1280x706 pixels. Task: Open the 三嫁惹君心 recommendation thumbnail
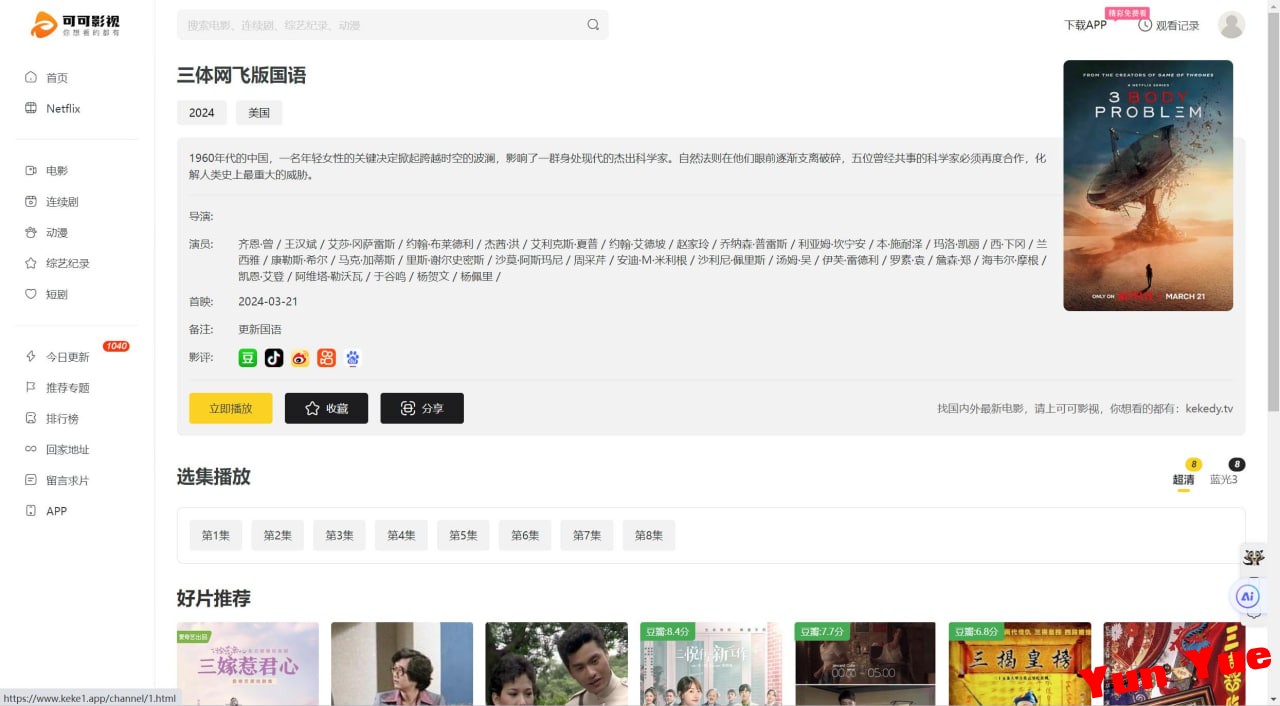click(x=248, y=664)
